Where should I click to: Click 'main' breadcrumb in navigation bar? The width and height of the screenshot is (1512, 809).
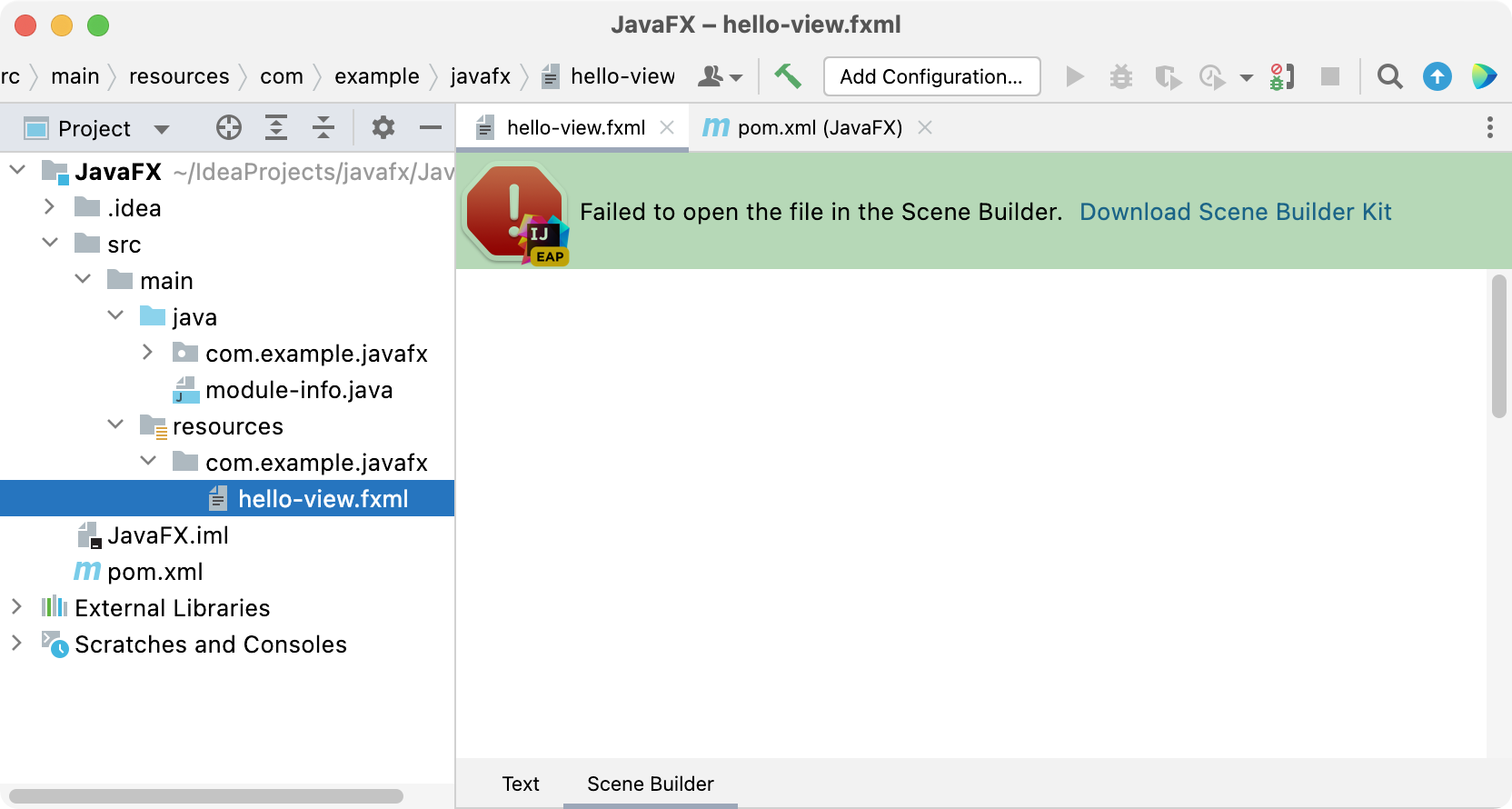click(75, 76)
